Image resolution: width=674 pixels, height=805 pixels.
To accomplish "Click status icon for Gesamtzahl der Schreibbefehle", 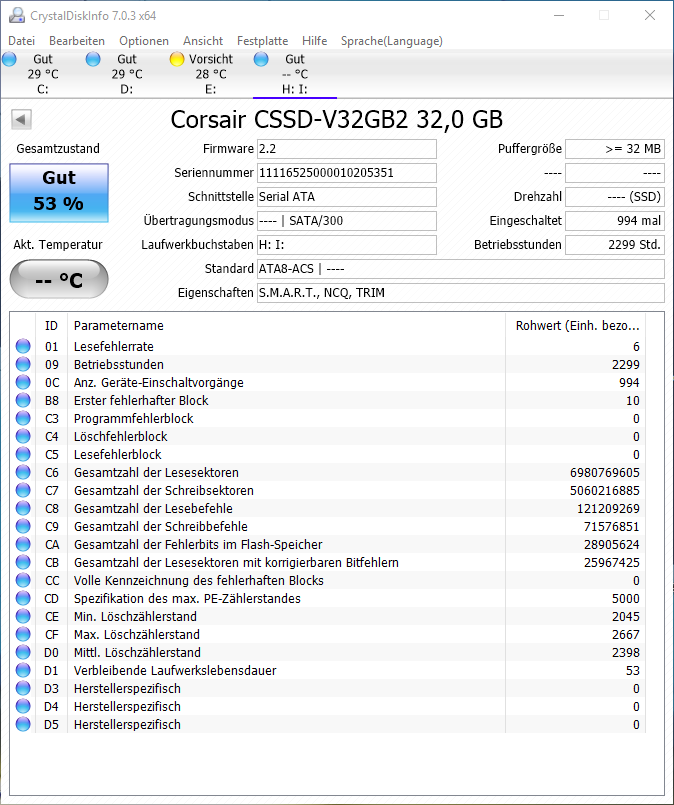I will pyautogui.click(x=23, y=526).
